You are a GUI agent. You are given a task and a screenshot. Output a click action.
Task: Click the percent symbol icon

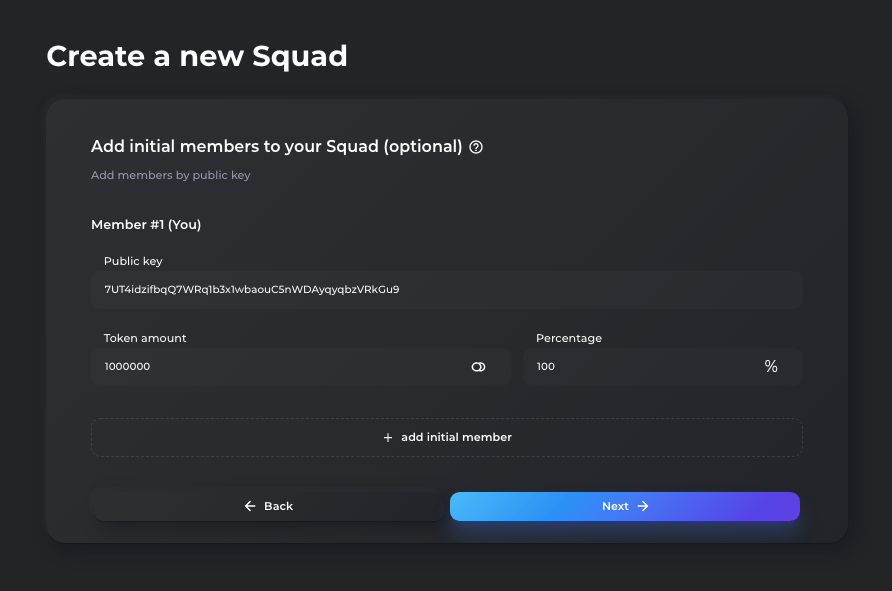click(x=771, y=366)
